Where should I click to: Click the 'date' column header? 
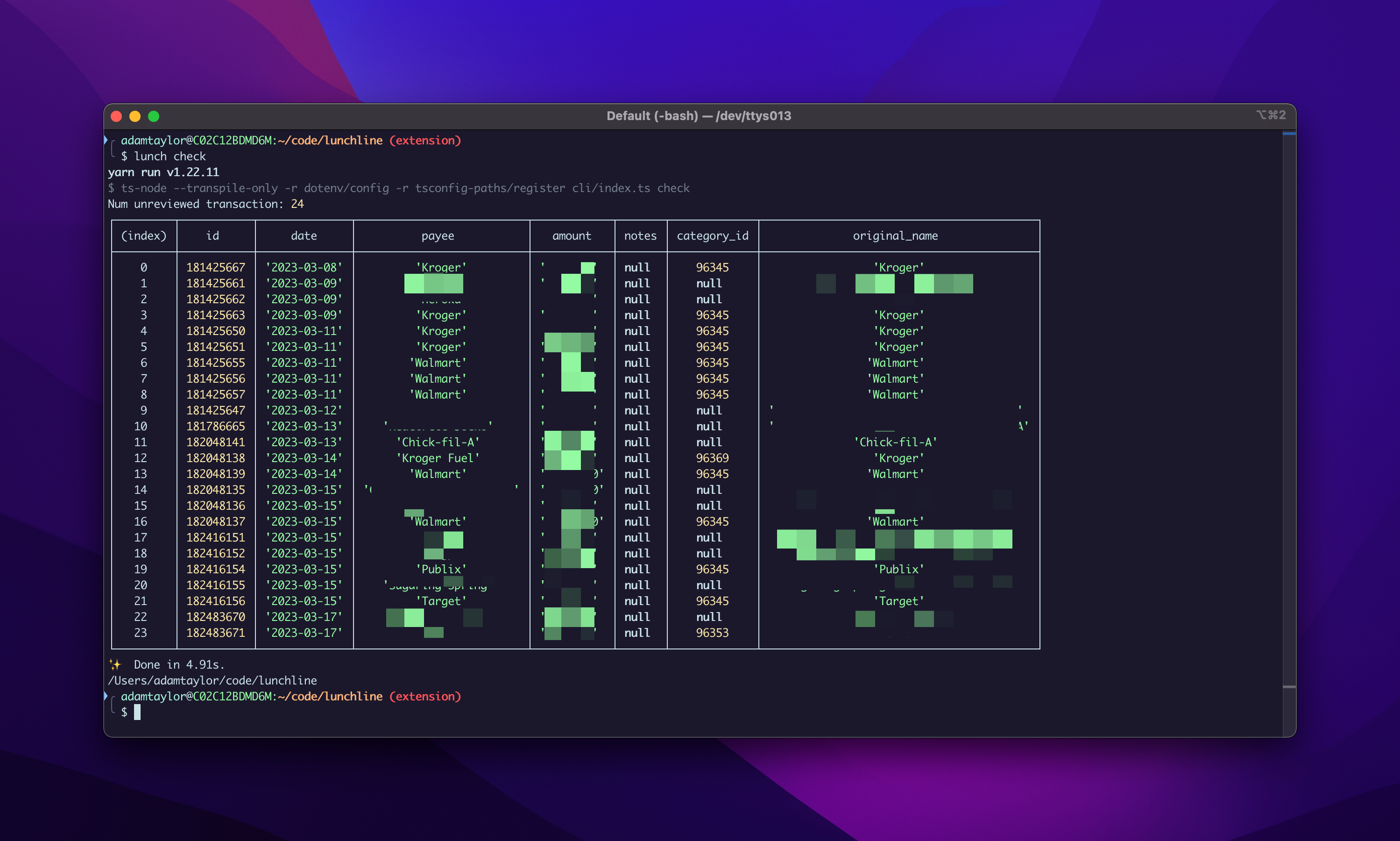coord(304,236)
